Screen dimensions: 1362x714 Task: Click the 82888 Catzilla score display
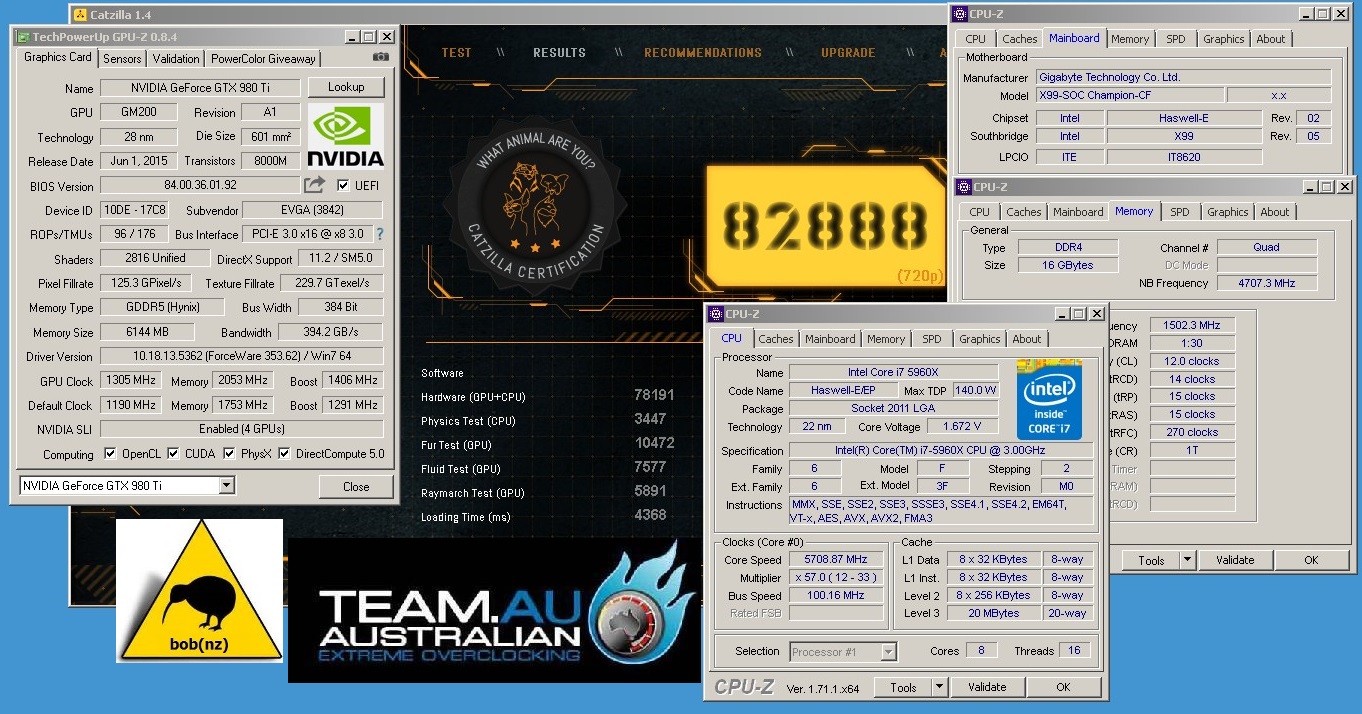pyautogui.click(x=826, y=226)
